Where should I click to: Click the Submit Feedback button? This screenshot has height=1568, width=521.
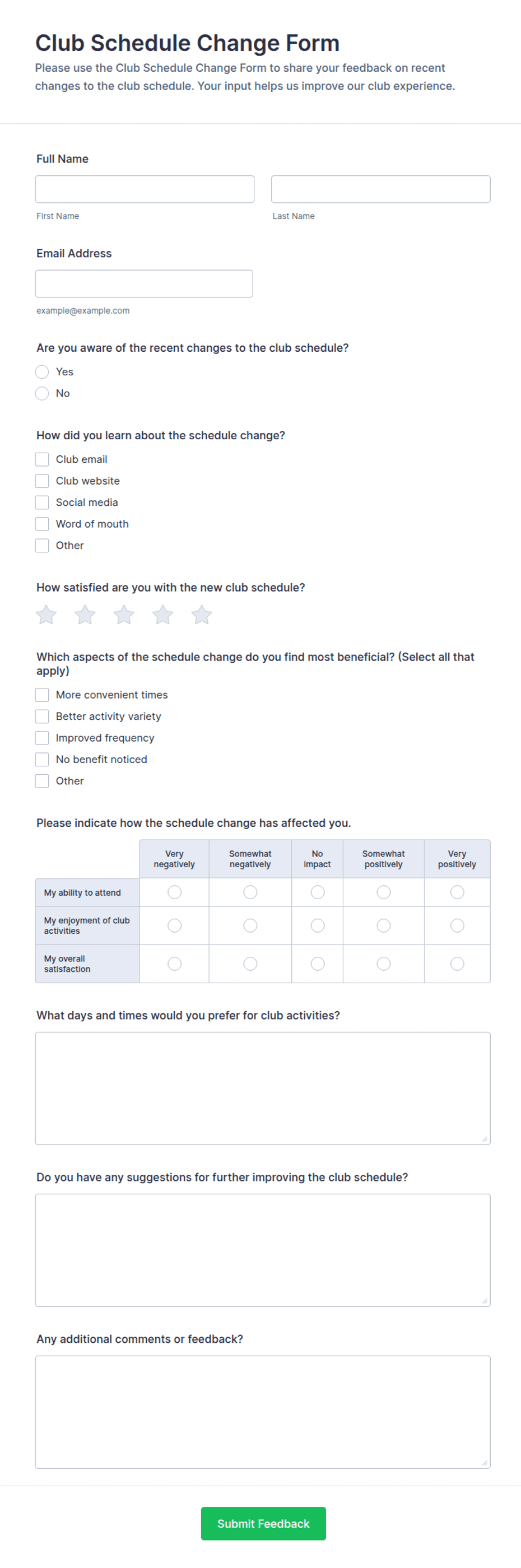coord(263,1524)
